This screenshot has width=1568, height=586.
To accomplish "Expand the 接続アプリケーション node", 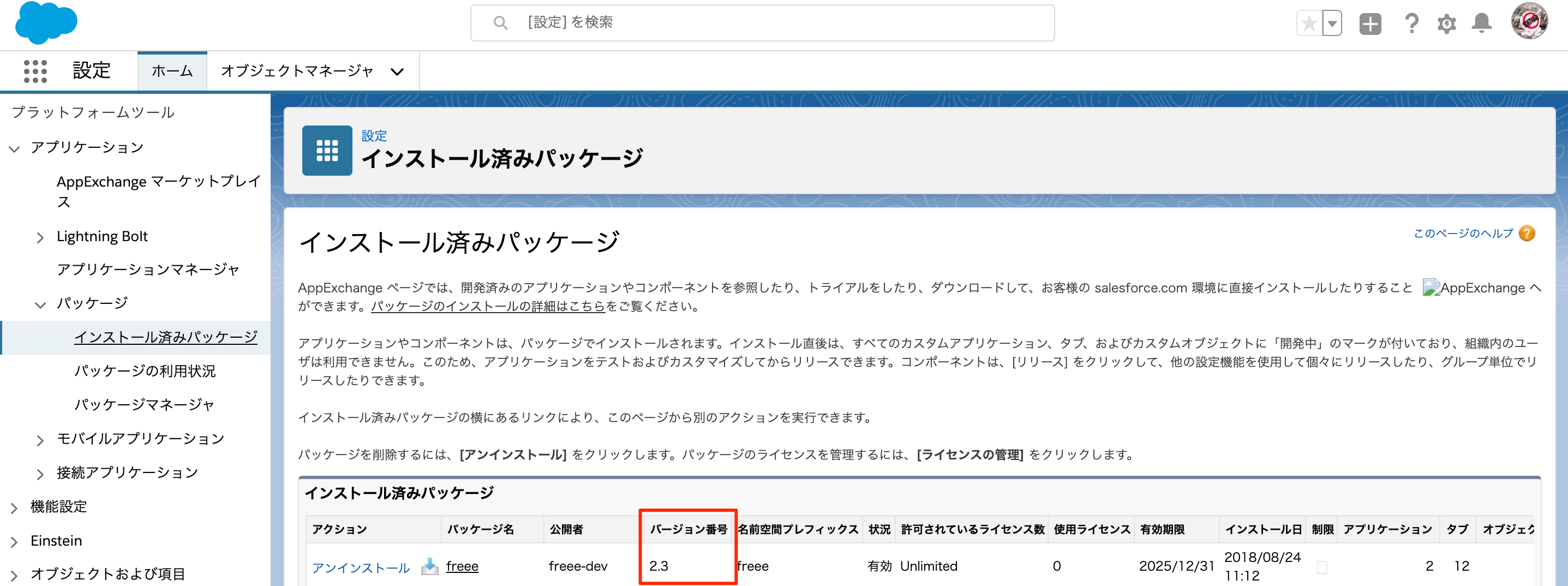I will point(40,474).
